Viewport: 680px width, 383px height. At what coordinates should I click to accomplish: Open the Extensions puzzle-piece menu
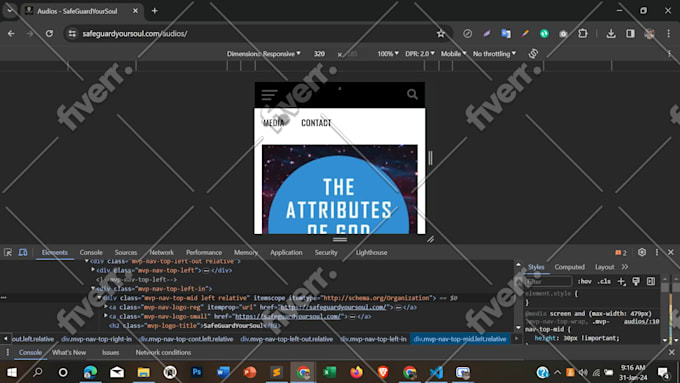pos(582,33)
